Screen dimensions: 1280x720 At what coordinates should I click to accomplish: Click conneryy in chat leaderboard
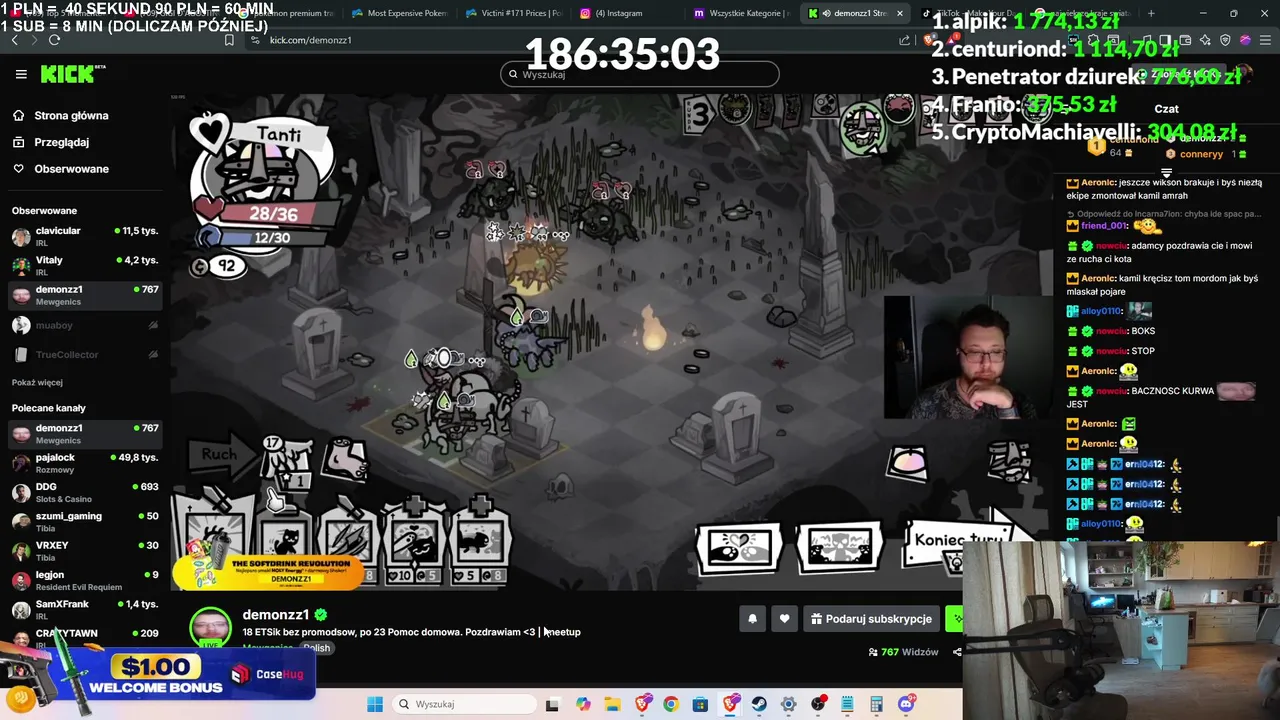(1201, 154)
